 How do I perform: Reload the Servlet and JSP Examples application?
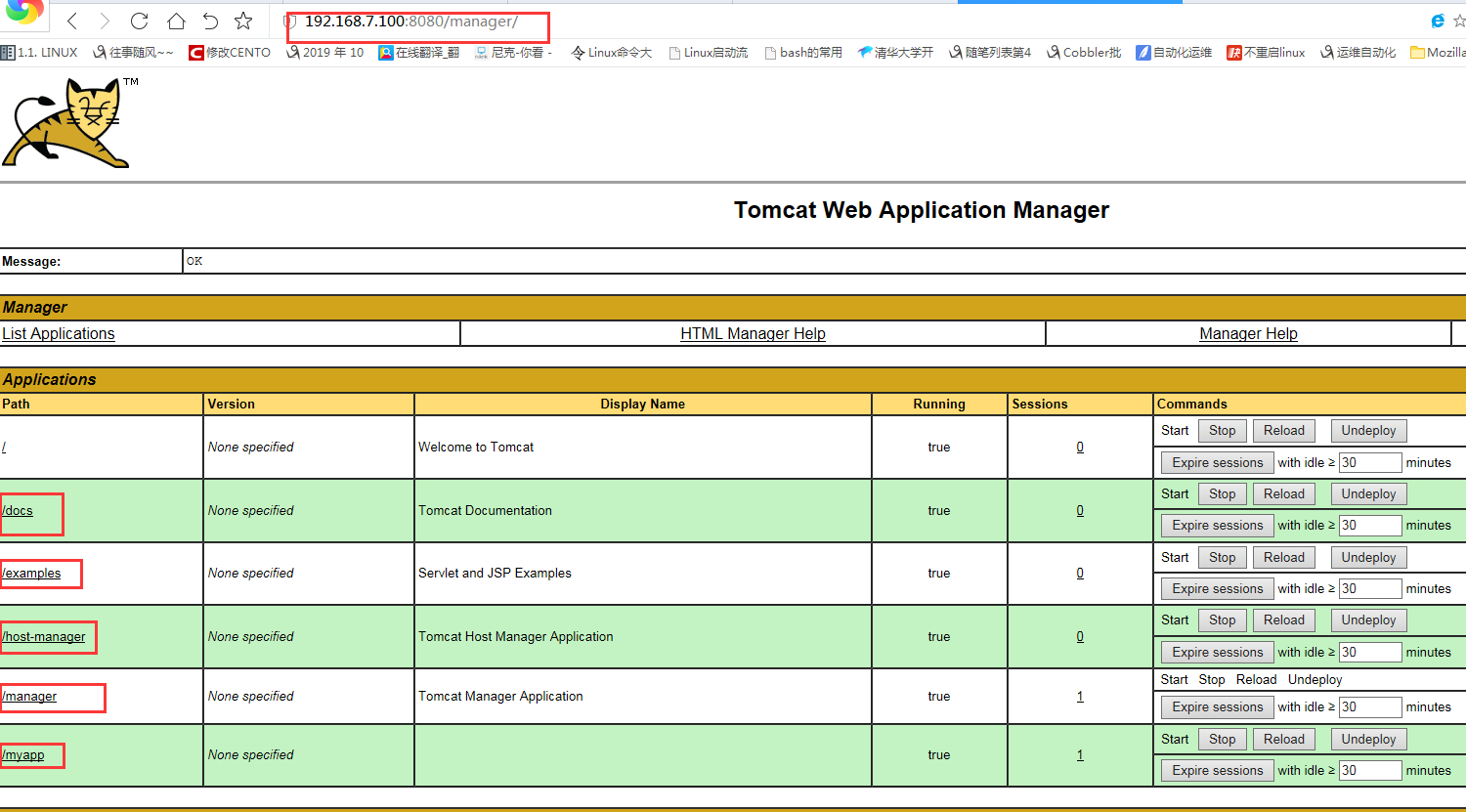coord(1283,558)
